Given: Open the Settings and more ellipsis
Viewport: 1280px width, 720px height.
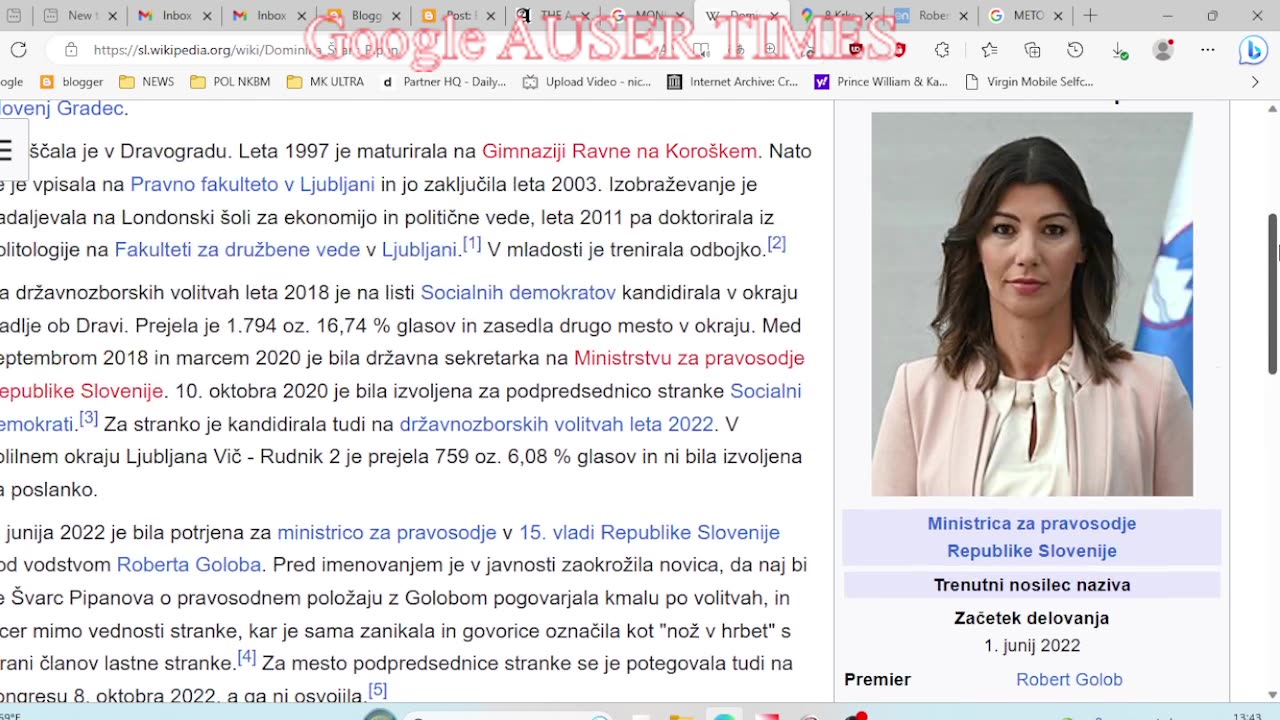Looking at the screenshot, I should (1208, 50).
